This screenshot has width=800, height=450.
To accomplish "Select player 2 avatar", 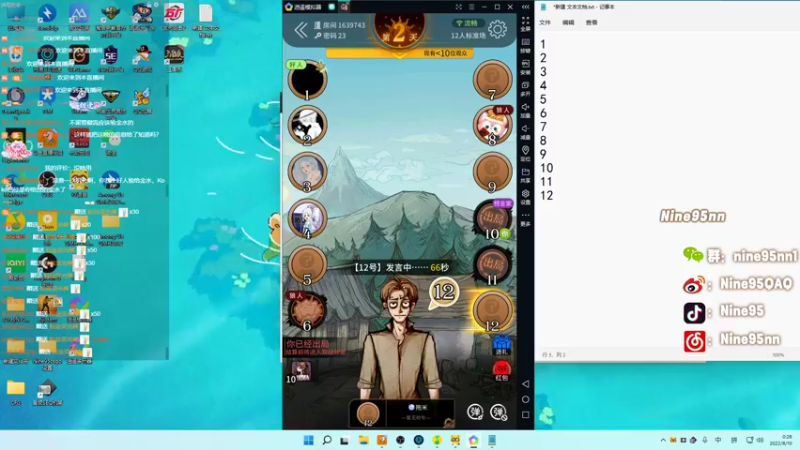I will click(x=307, y=126).
